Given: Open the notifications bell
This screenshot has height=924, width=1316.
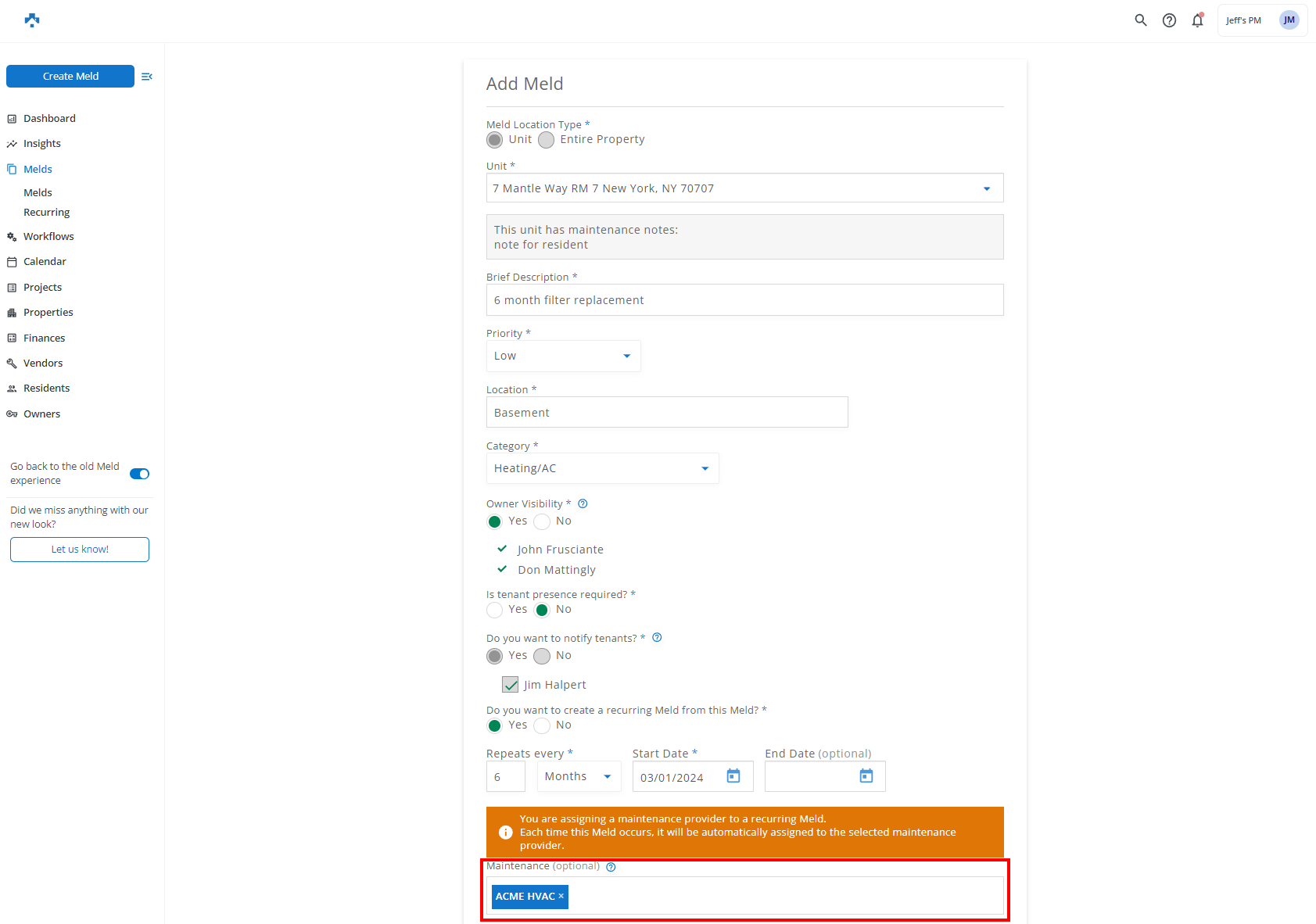Looking at the screenshot, I should [x=1197, y=20].
